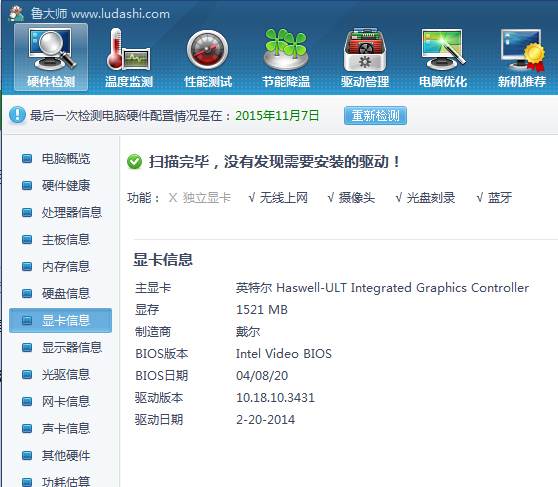558x487 pixels.
Task: Click the blue info exclamation icon
Action: 17,115
